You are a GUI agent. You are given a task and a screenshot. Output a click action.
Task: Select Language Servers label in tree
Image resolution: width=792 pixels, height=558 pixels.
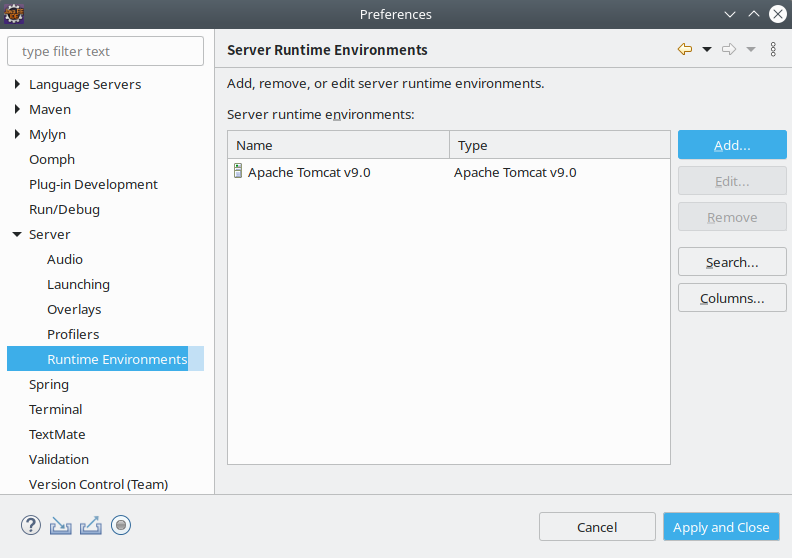point(85,84)
